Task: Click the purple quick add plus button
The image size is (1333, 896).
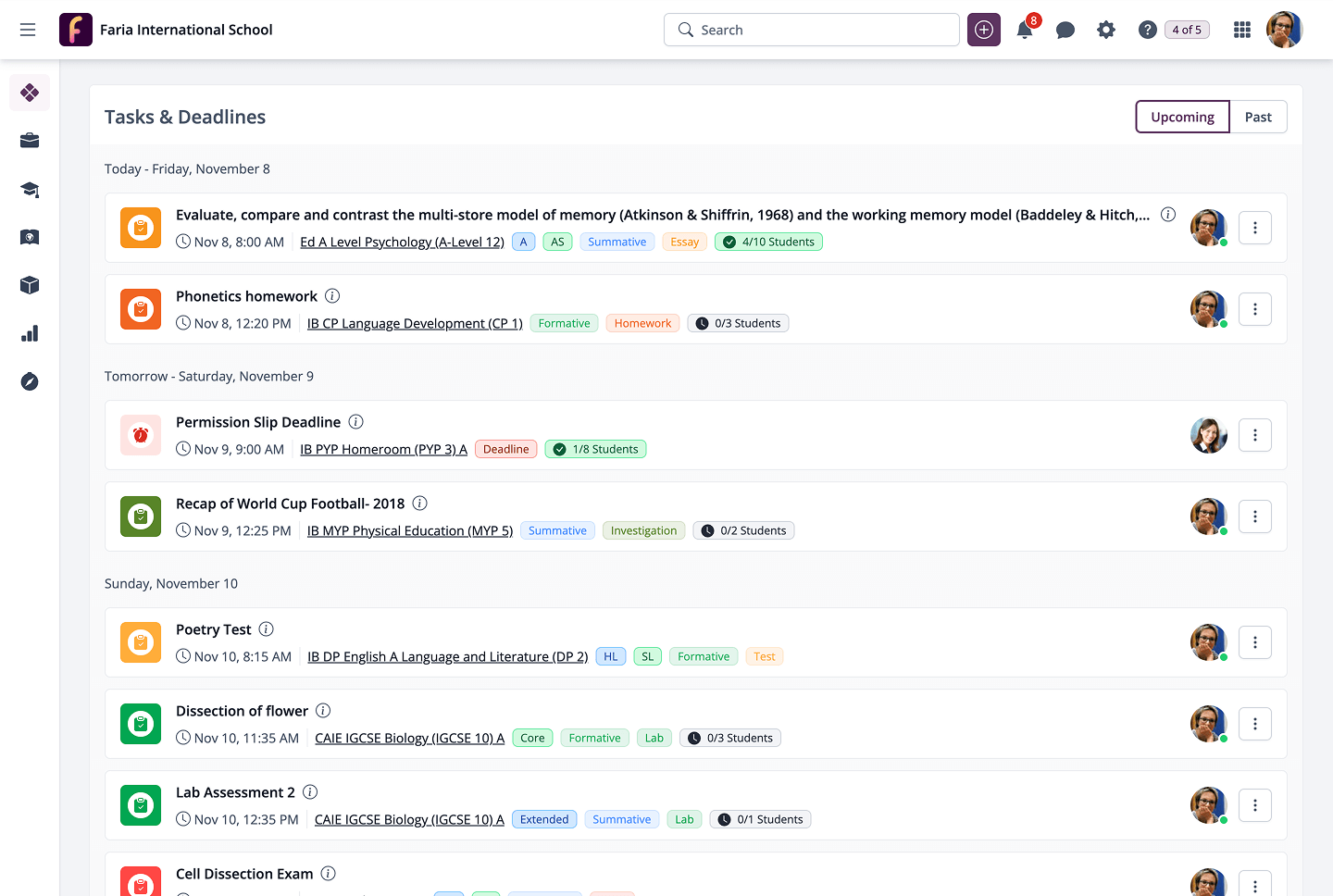Action: tap(984, 30)
